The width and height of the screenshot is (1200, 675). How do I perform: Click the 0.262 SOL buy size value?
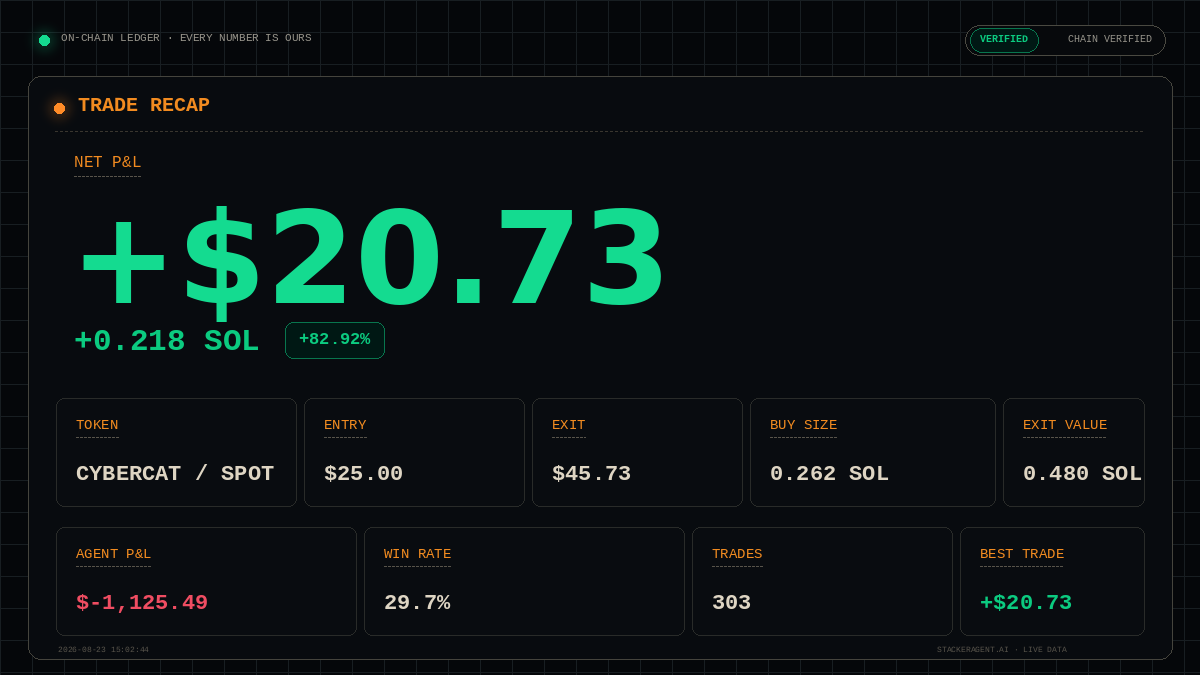pos(829,474)
